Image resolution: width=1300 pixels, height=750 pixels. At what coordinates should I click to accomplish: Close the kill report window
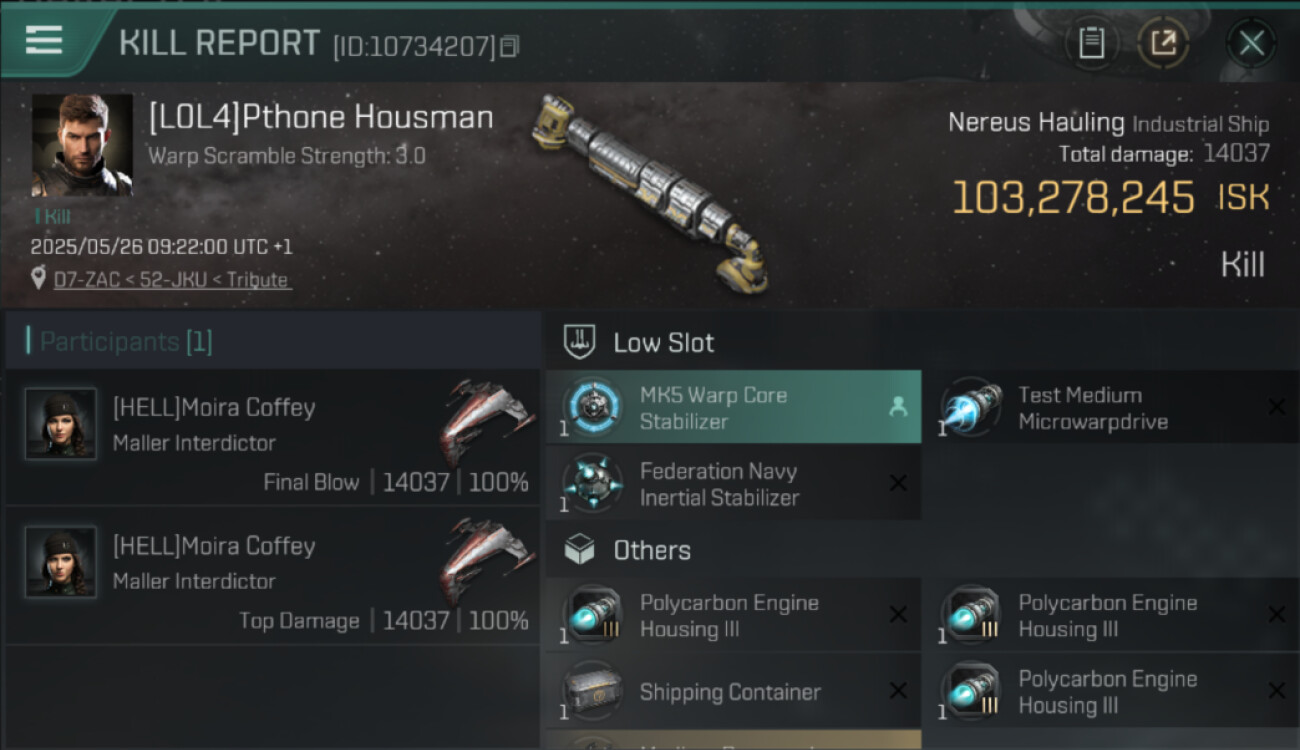pos(1251,43)
